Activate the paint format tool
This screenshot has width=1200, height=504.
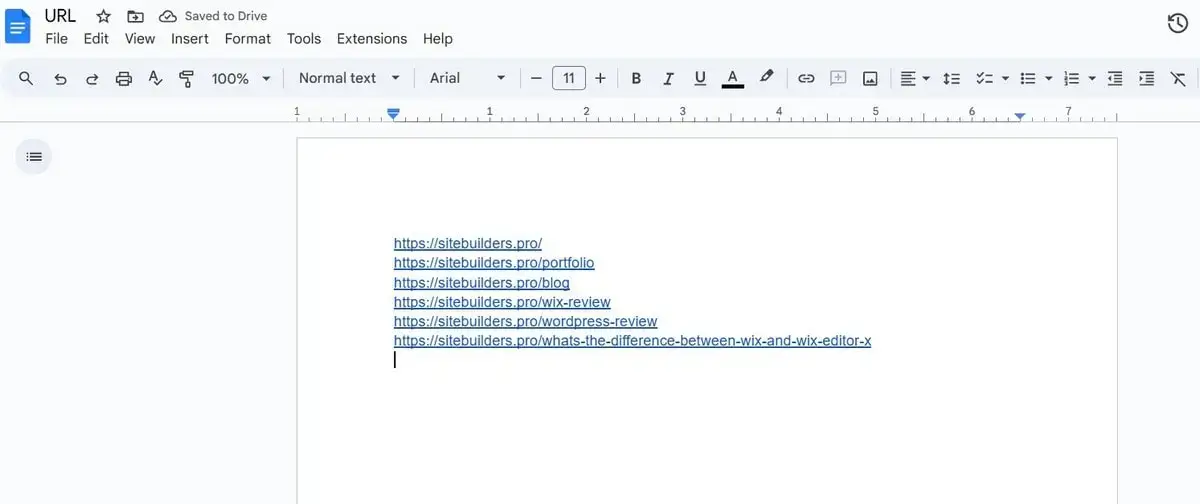click(x=186, y=78)
